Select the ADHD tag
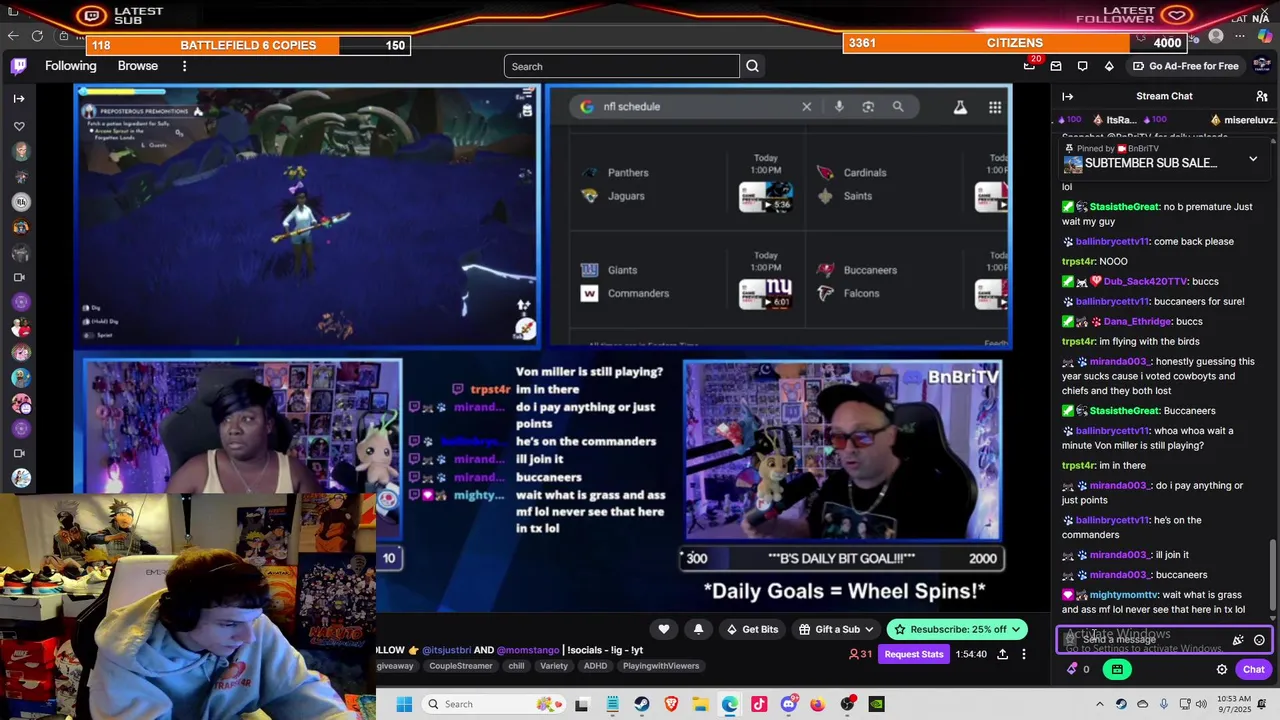This screenshot has height=720, width=1280. pos(595,666)
